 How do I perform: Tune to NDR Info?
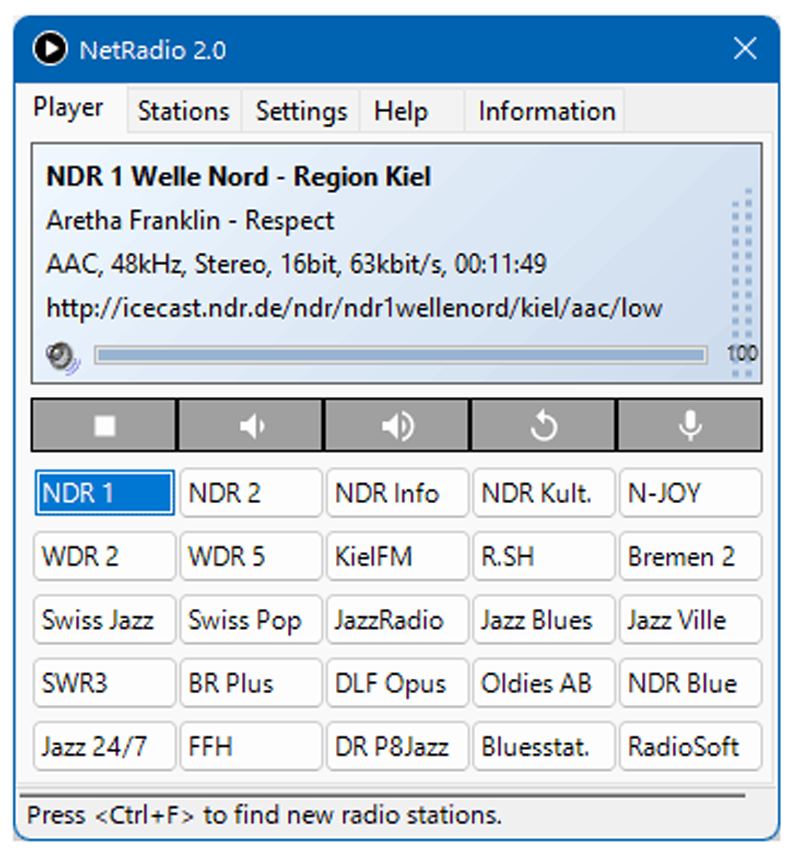(x=397, y=493)
